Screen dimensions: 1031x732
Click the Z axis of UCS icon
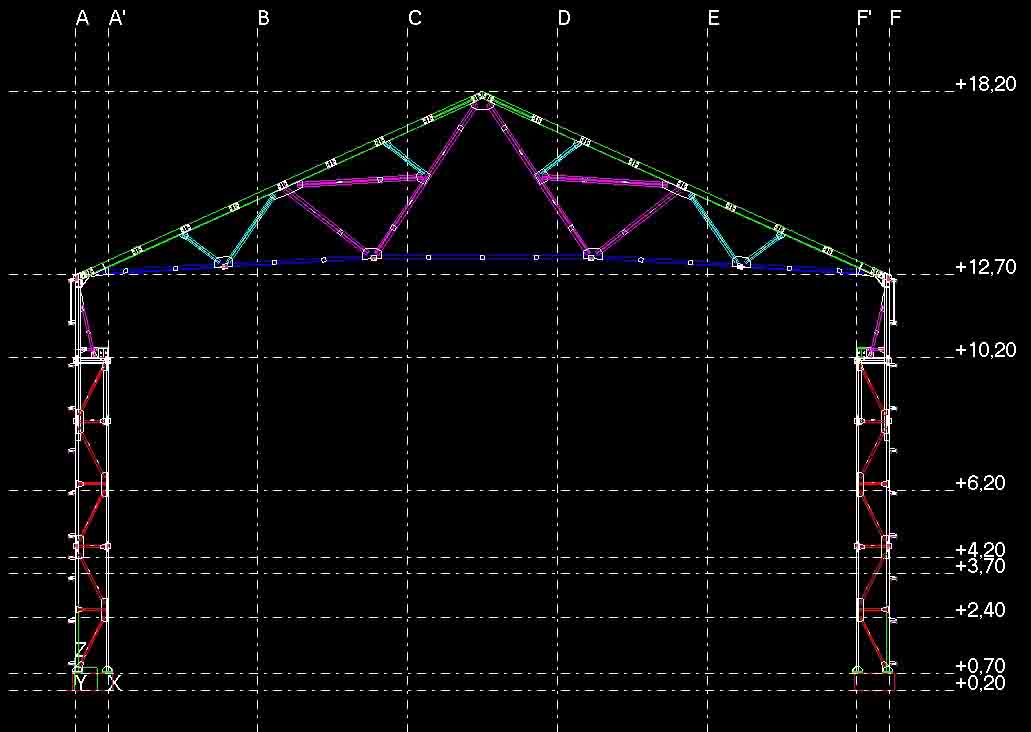pyautogui.click(x=80, y=651)
